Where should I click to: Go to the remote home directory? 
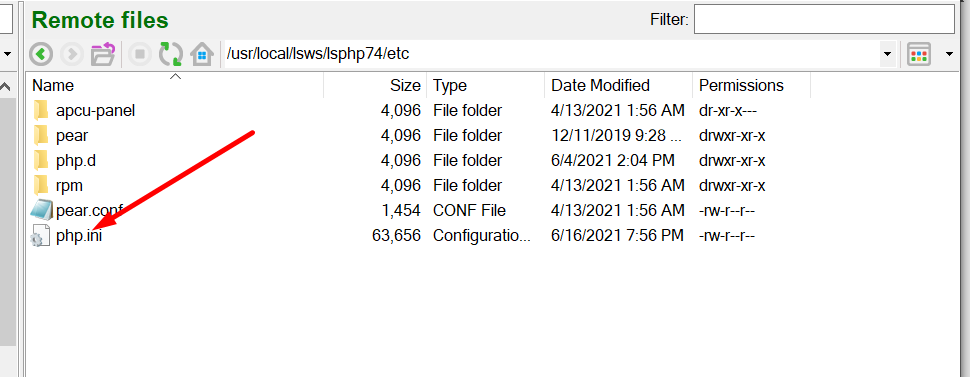click(202, 54)
